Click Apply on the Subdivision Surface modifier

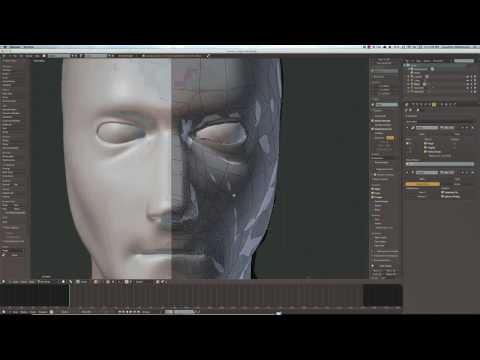422,180
